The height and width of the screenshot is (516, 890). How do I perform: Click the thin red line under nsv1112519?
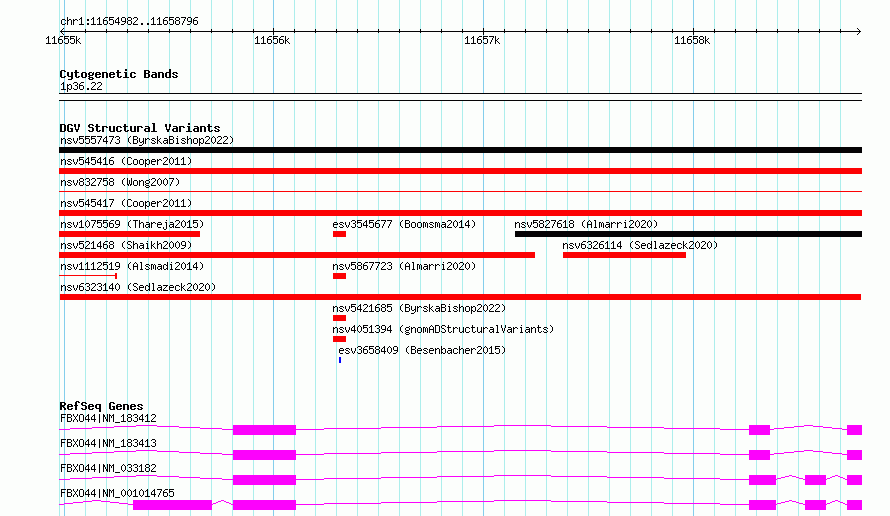tap(88, 276)
